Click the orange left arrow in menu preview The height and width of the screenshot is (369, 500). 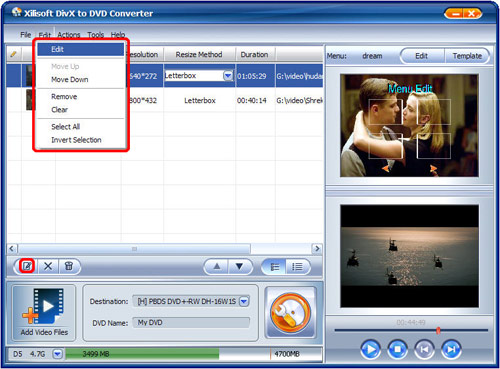[x=386, y=169]
